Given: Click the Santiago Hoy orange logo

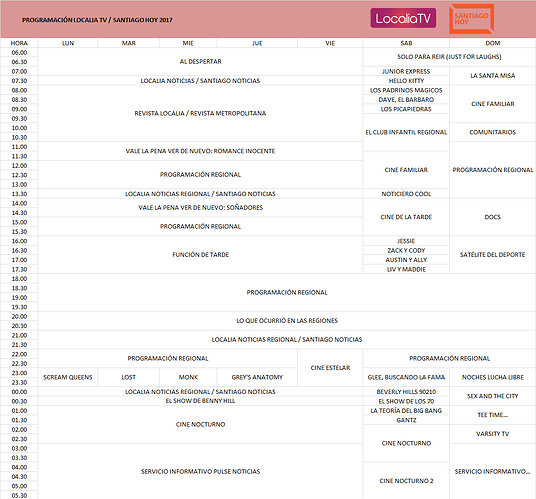Looking at the screenshot, I should pyautogui.click(x=471, y=19).
